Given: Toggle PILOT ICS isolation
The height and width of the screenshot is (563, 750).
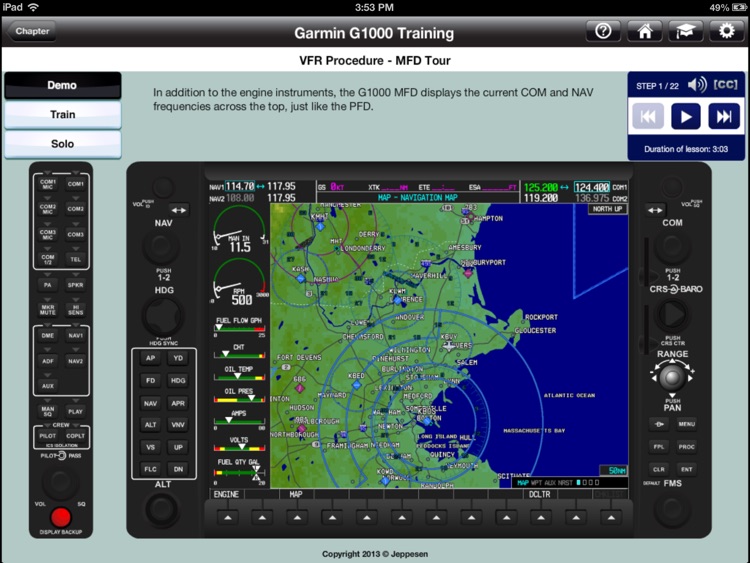Looking at the screenshot, I should (47, 436).
